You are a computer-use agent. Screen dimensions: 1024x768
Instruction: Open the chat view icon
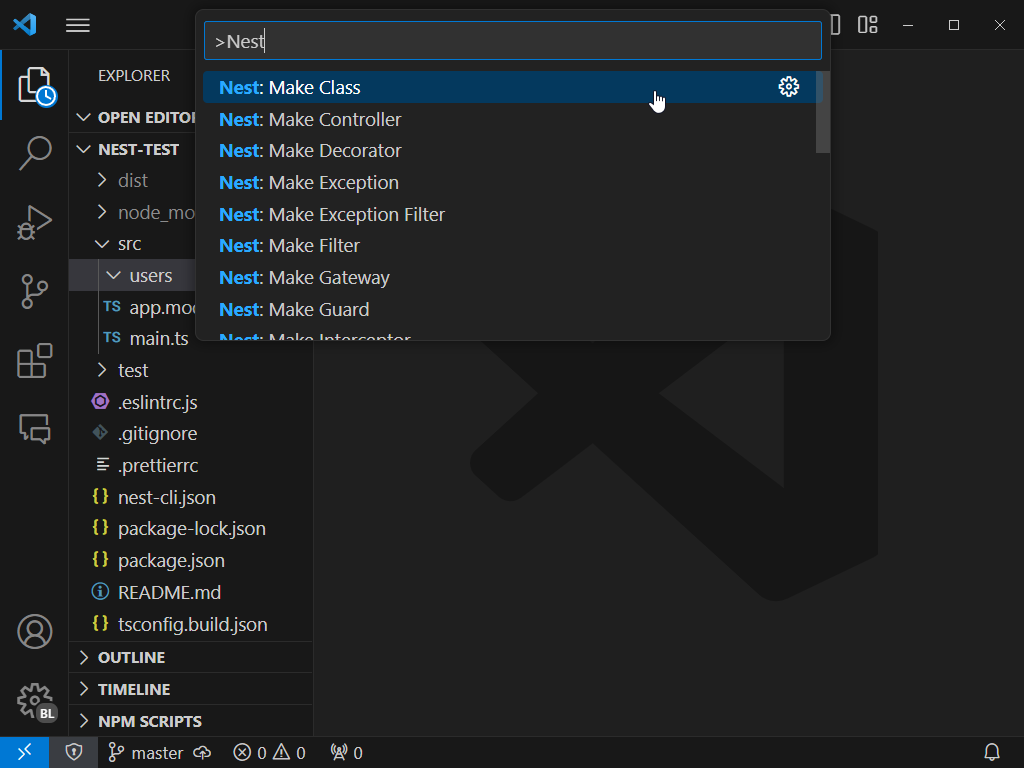coord(35,429)
